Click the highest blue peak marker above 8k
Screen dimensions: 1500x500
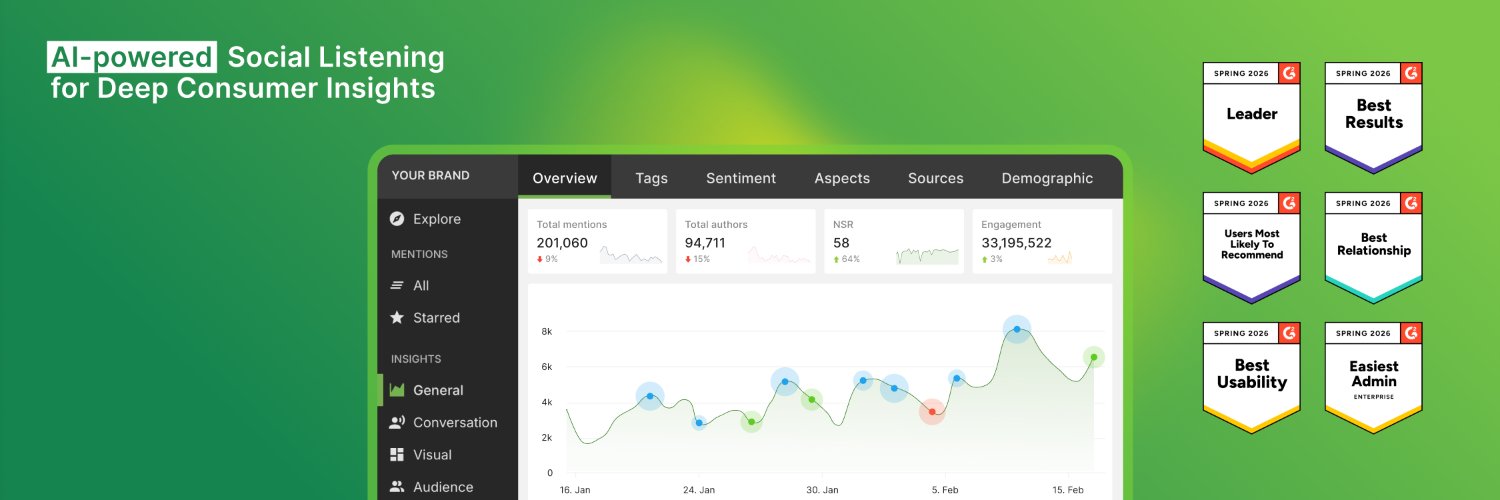point(1017,329)
